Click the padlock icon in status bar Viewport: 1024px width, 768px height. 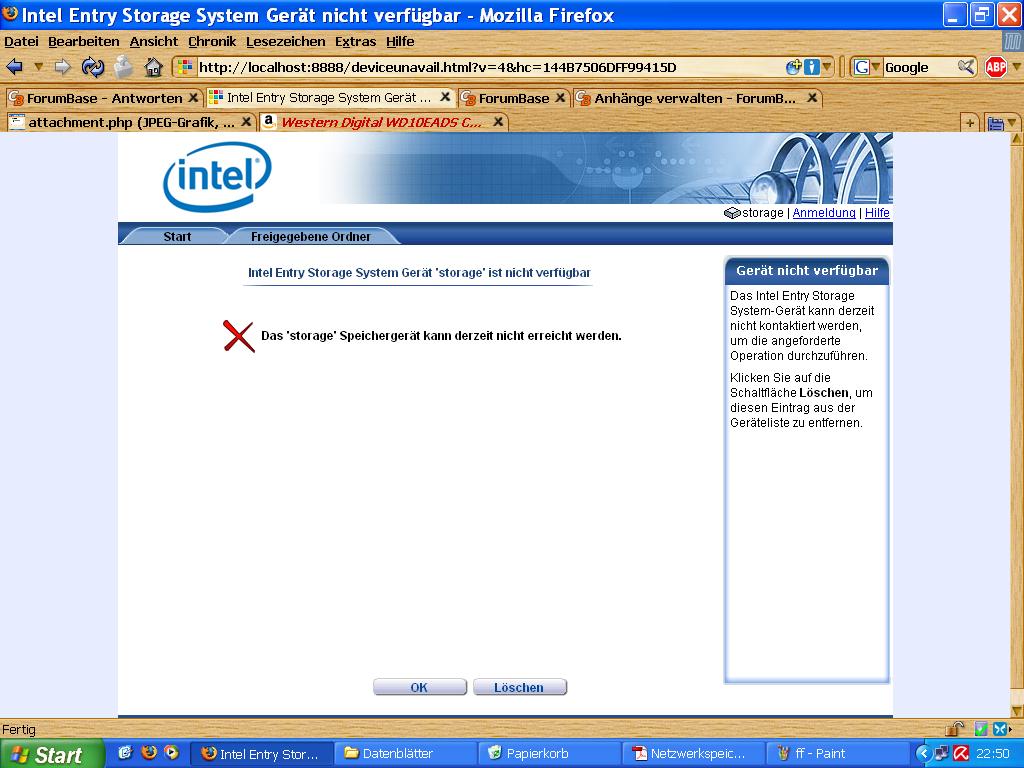[x=955, y=729]
